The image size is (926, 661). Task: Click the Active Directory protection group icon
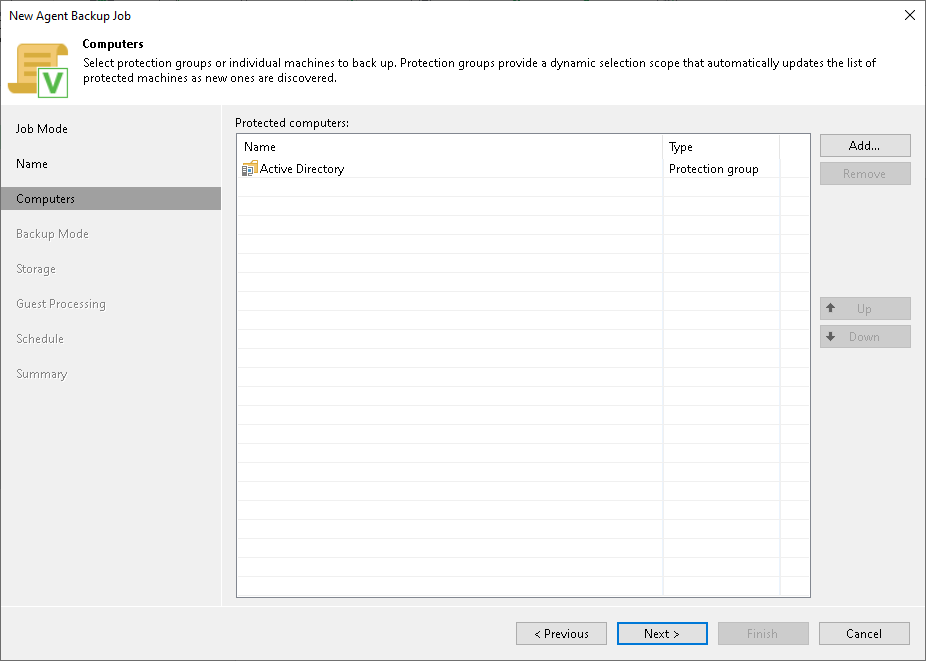(x=249, y=168)
